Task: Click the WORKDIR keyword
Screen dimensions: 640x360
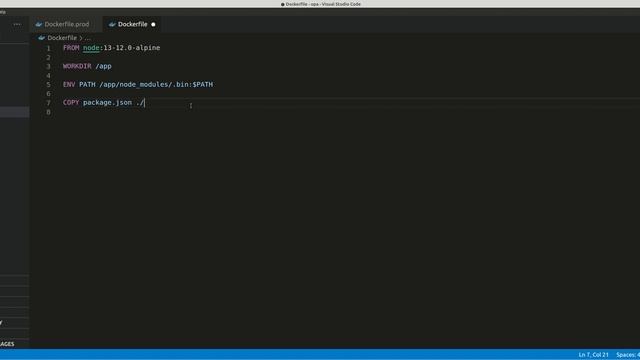Action: (x=77, y=66)
